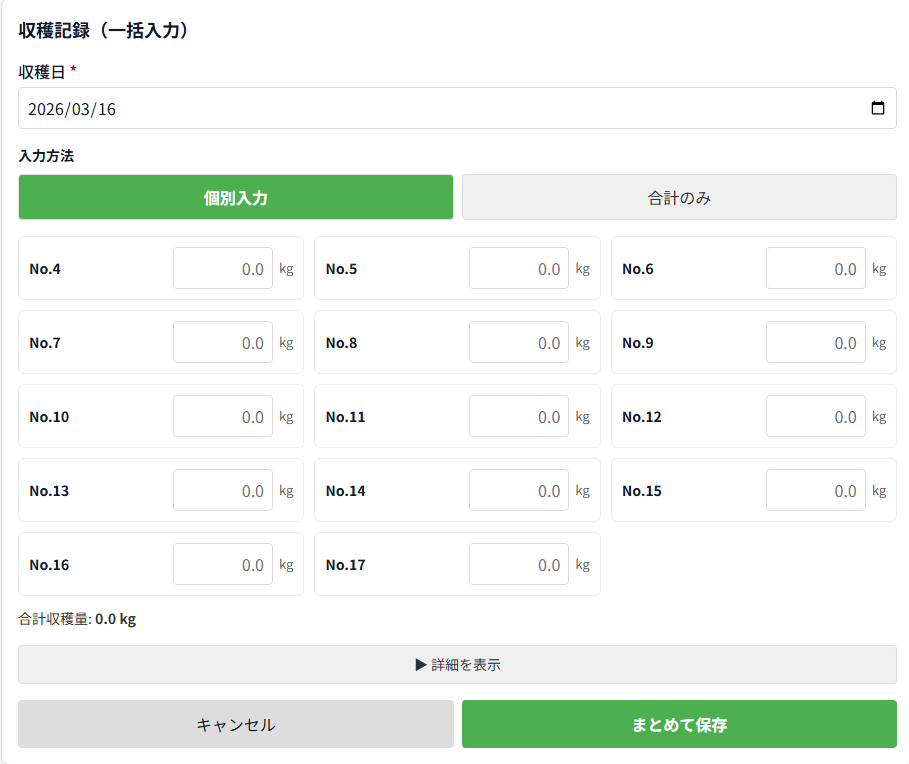Select the No.10 harvest weight field
Image resolution: width=909 pixels, height=764 pixels.
(222, 417)
